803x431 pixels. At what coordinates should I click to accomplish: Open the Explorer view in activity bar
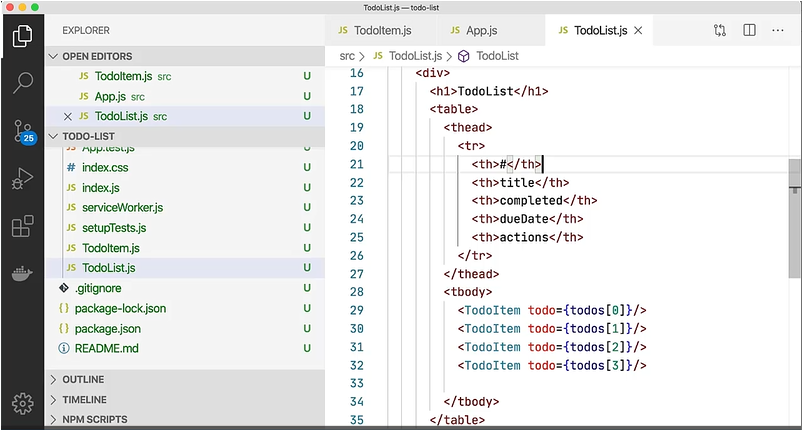point(22,37)
